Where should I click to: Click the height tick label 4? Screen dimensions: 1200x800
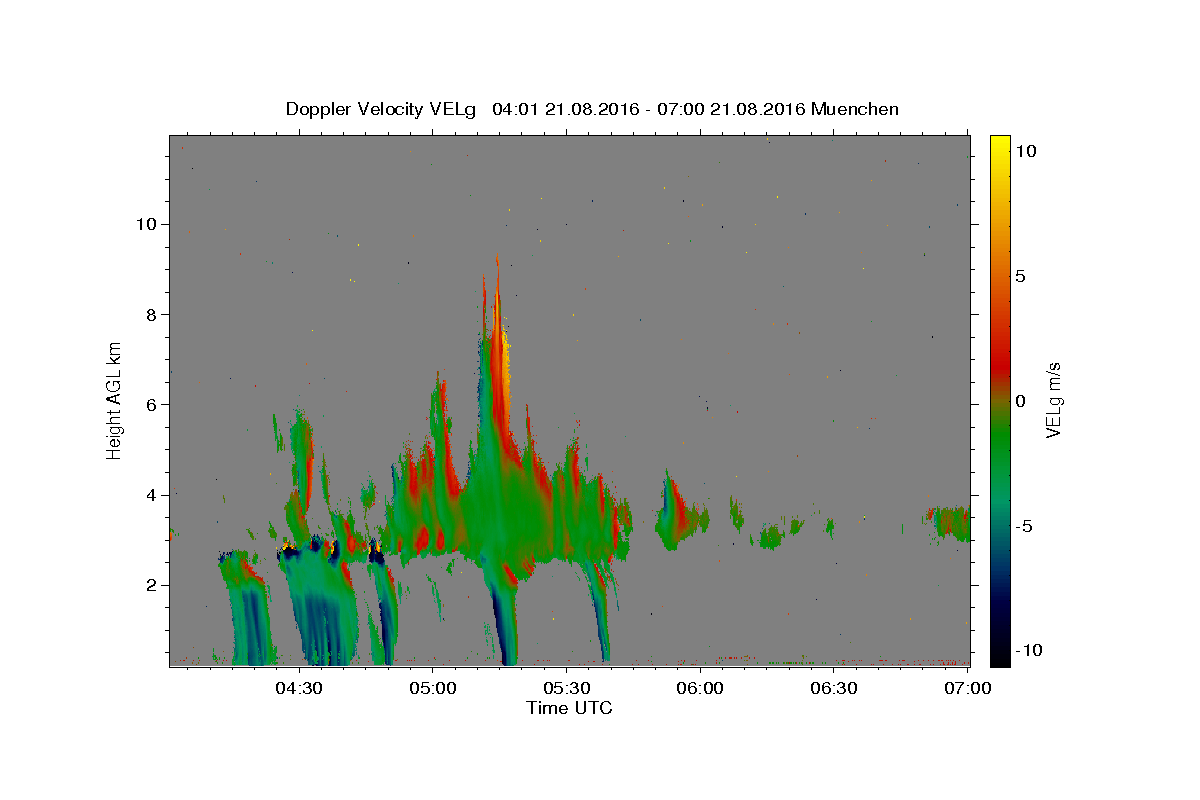pos(153,495)
